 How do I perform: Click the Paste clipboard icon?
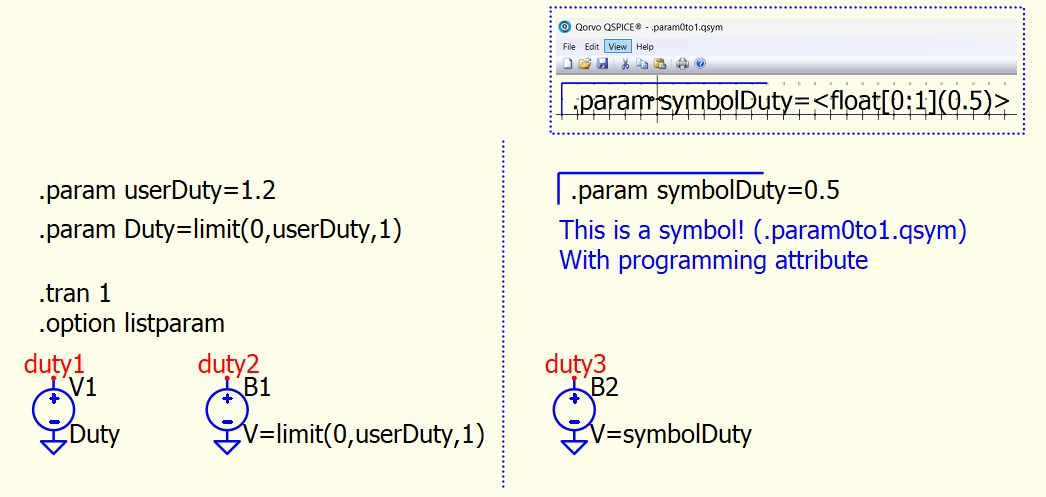coord(660,64)
